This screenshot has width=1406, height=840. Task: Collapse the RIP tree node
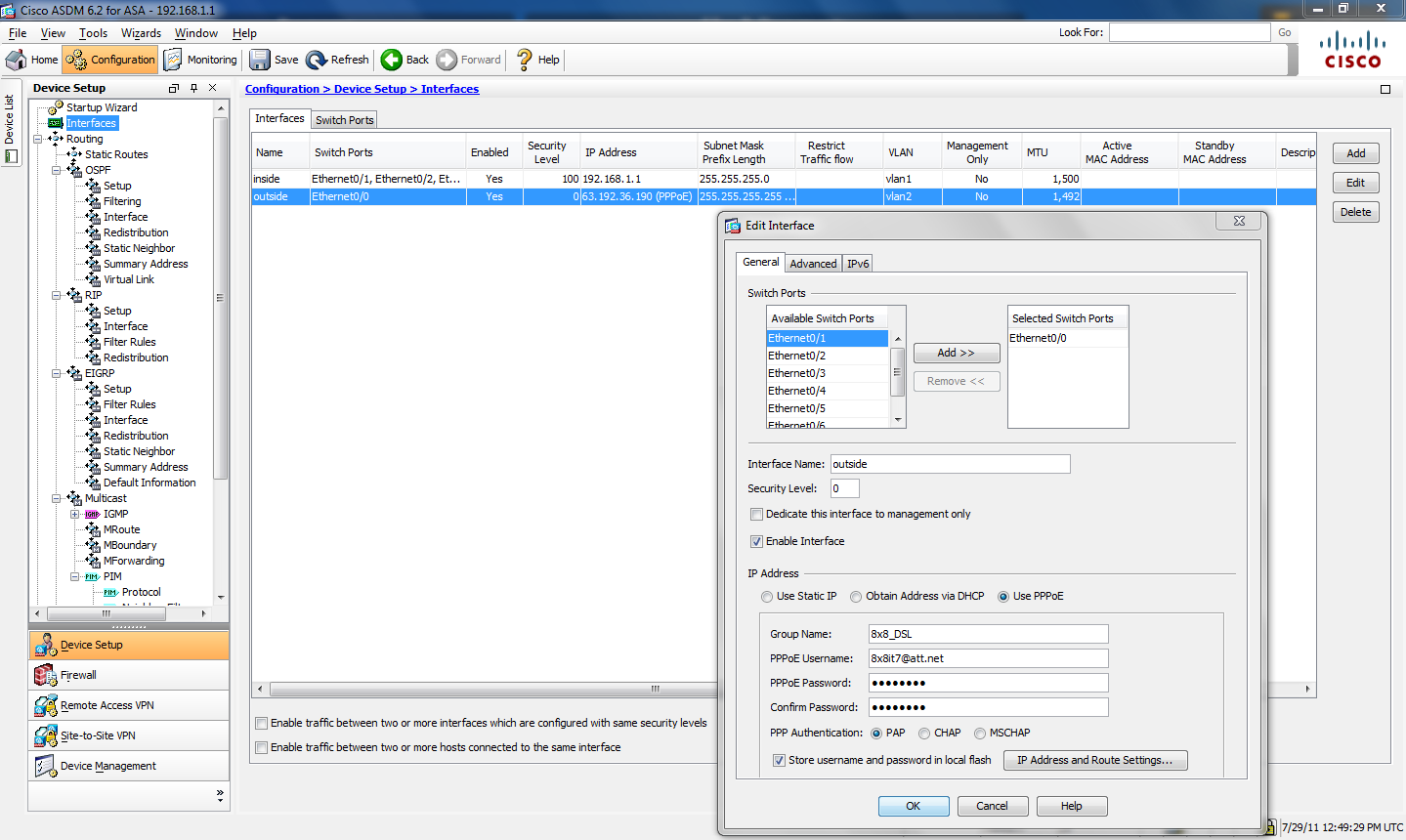(x=57, y=295)
